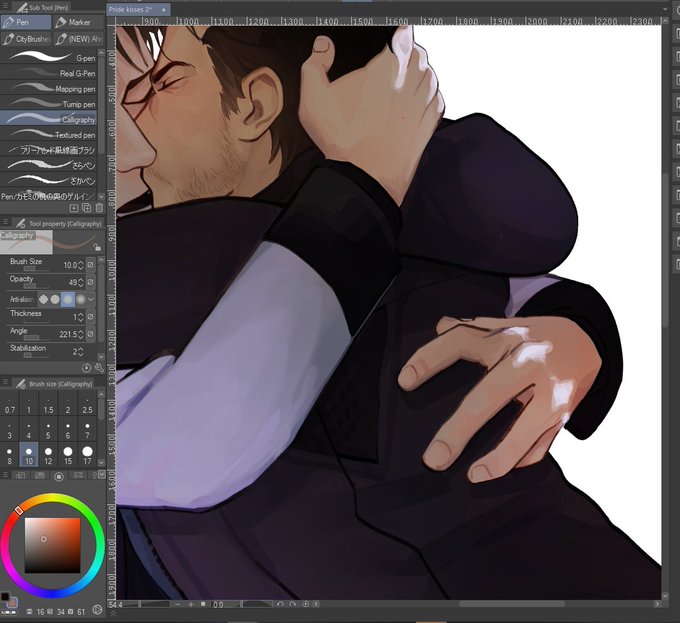680x623 pixels.
Task: Choose the G-pen brush
Action: point(49,57)
